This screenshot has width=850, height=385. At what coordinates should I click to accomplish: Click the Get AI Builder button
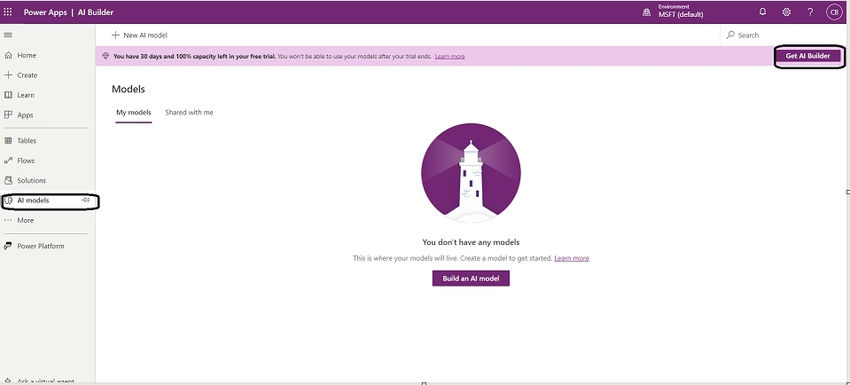808,56
